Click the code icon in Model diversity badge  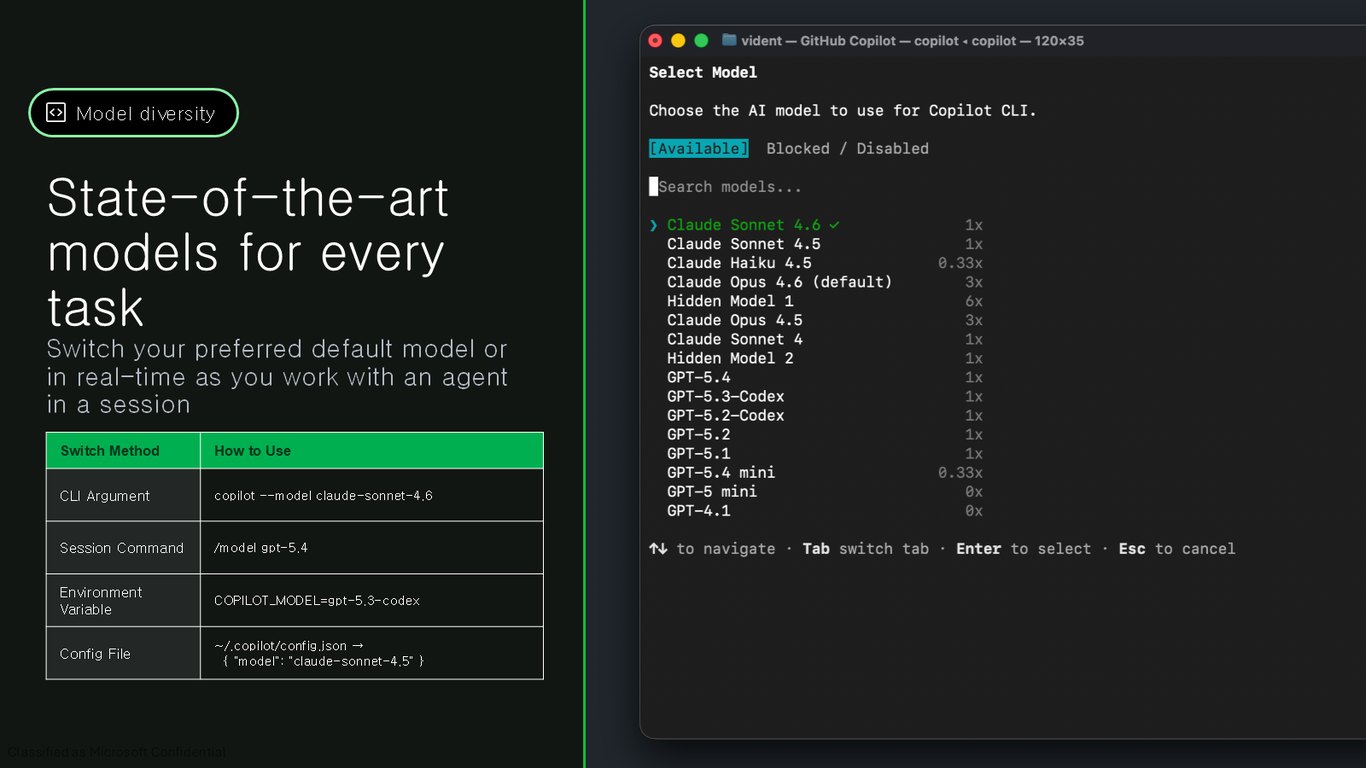[x=56, y=113]
